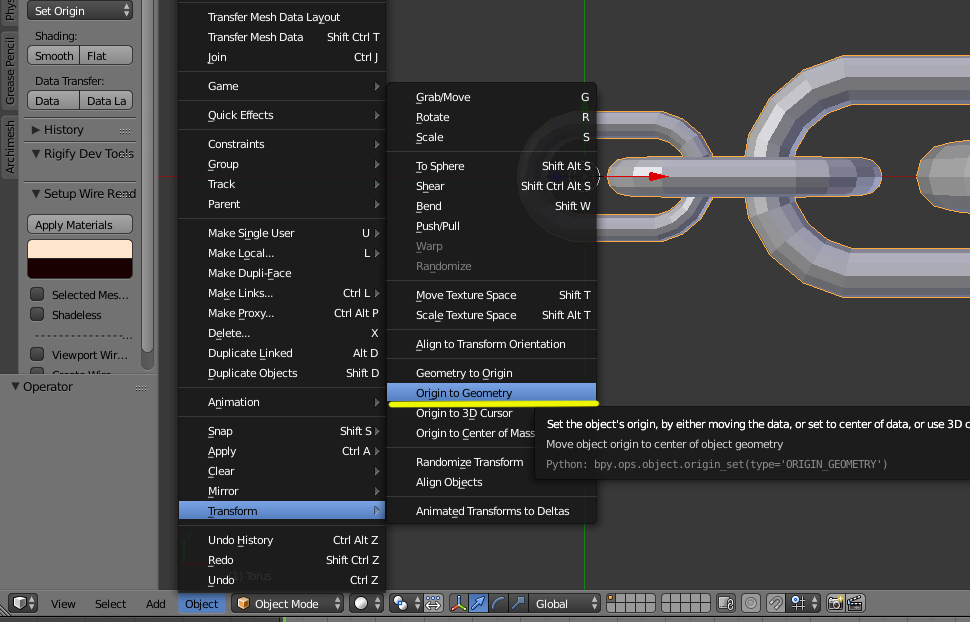Toggle the 3D manipulator axes icon
The width and height of the screenshot is (970, 622).
[458, 603]
